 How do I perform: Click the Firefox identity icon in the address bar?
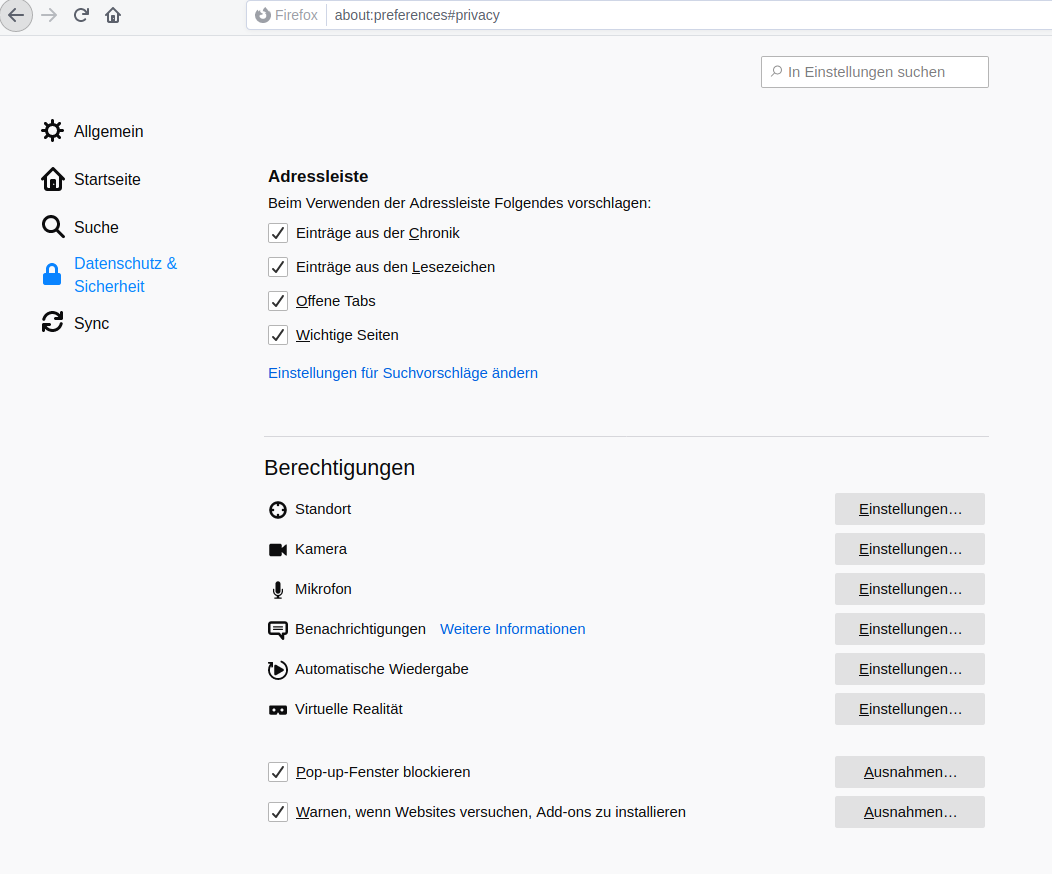click(x=263, y=15)
